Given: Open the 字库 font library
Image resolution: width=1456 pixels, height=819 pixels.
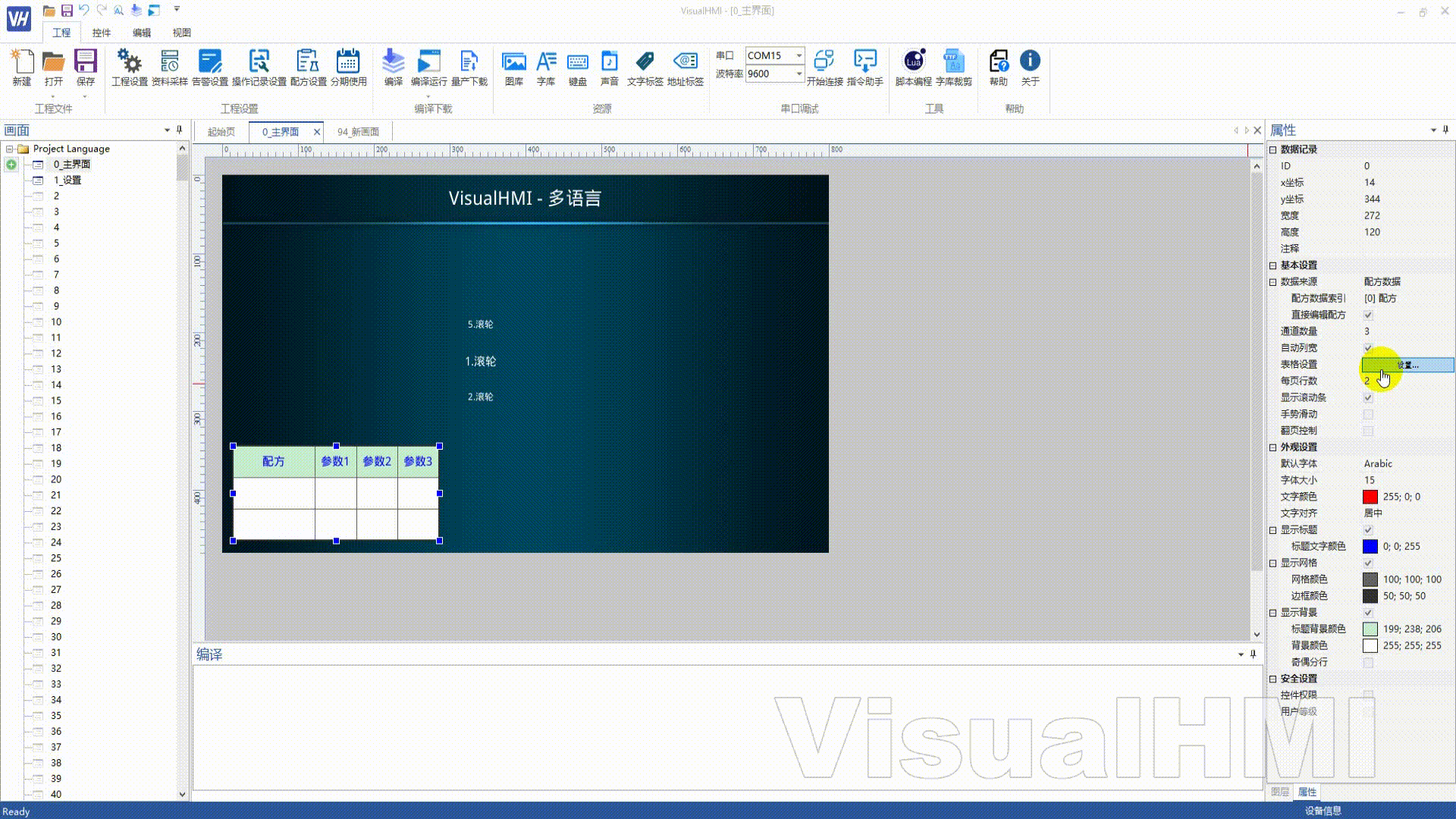Looking at the screenshot, I should (x=546, y=67).
